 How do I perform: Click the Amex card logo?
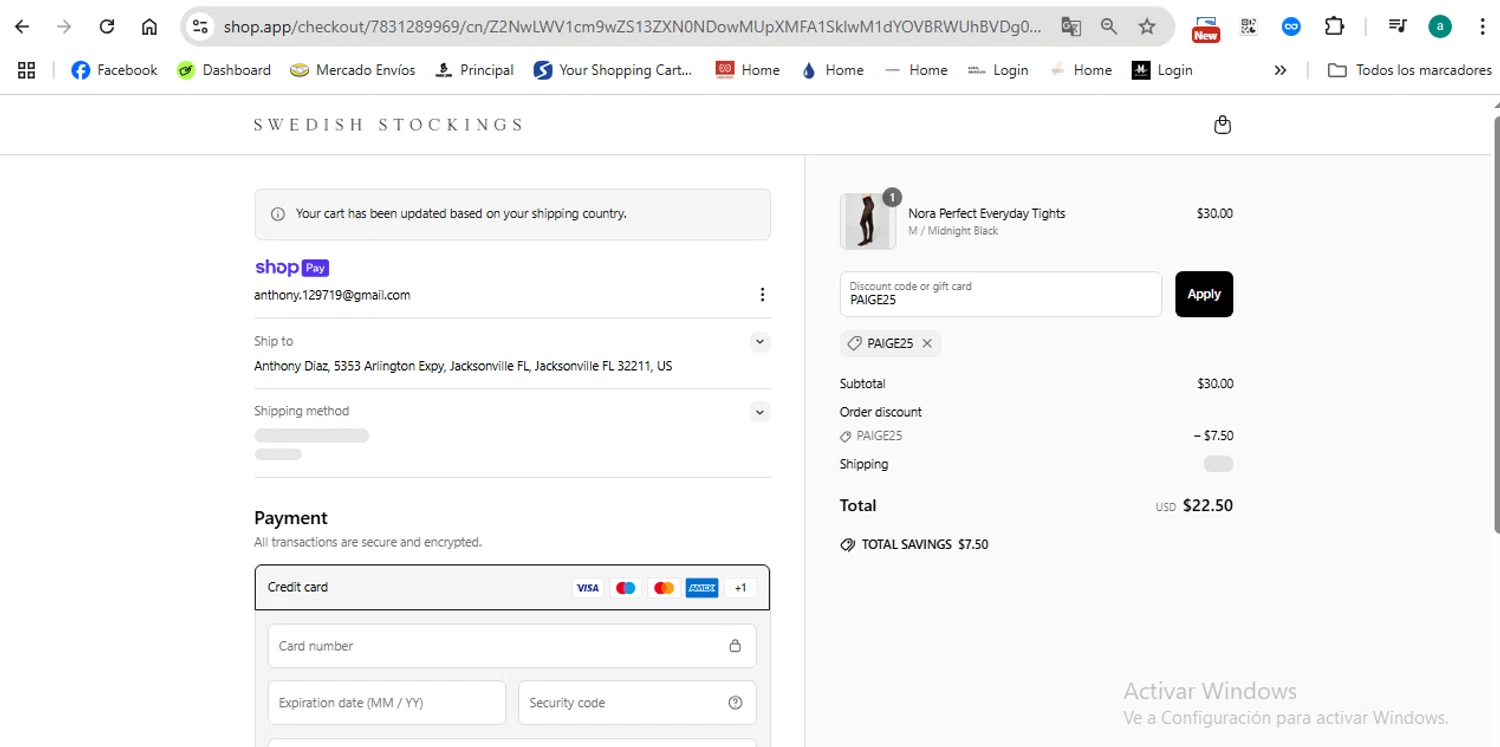tap(702, 588)
